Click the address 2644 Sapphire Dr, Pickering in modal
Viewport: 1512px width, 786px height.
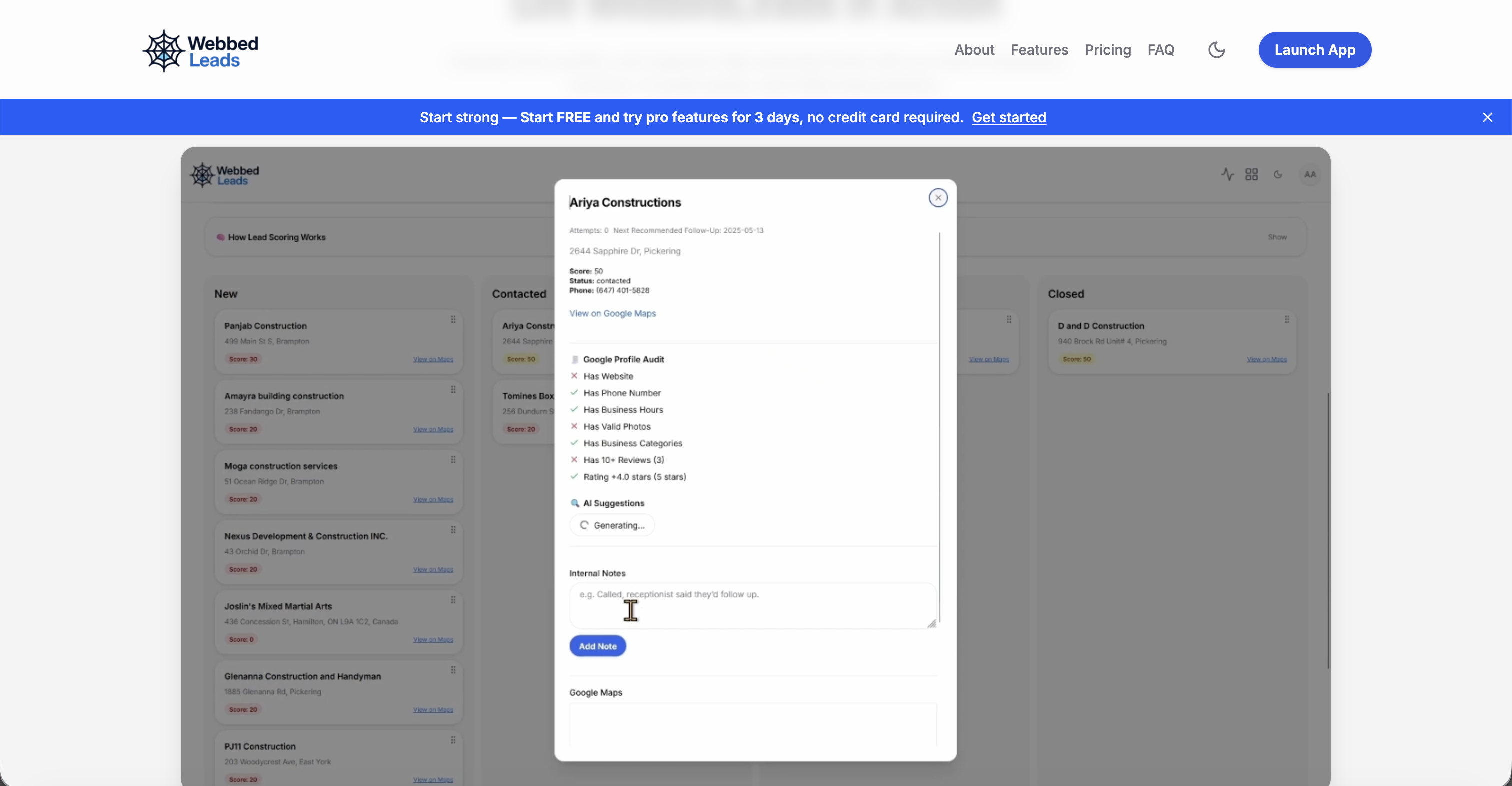pyautogui.click(x=625, y=251)
